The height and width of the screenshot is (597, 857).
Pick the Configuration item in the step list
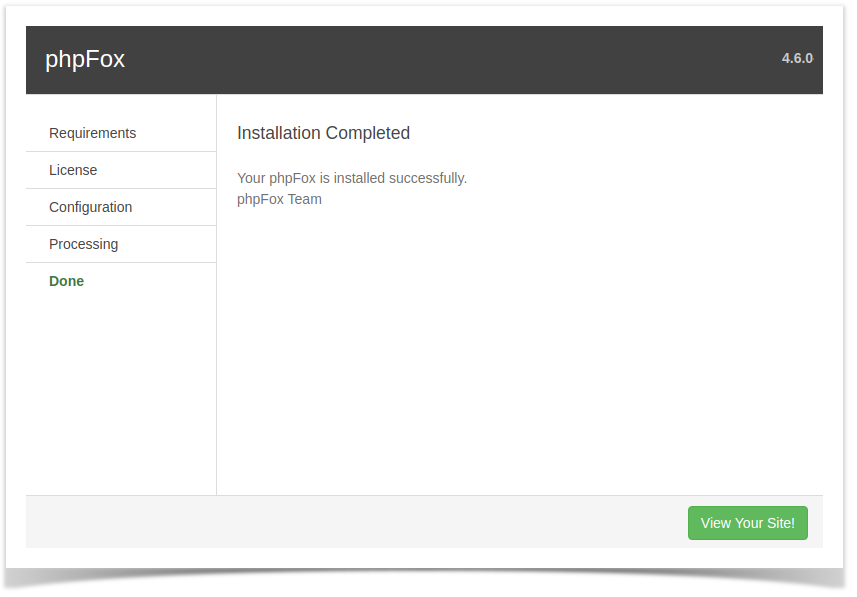(x=90, y=207)
